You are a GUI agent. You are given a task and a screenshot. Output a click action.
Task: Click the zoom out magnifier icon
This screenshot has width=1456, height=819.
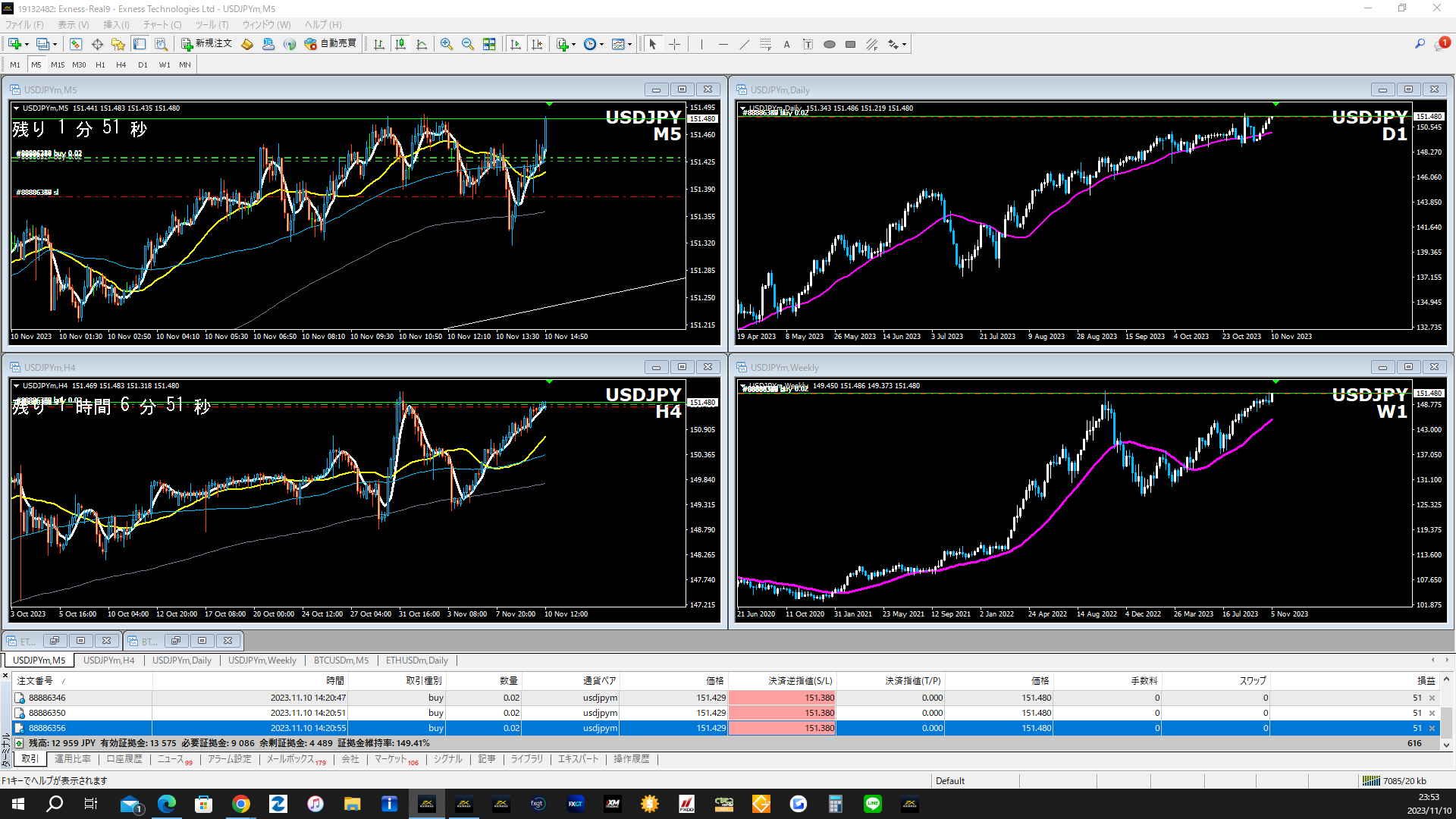468,44
